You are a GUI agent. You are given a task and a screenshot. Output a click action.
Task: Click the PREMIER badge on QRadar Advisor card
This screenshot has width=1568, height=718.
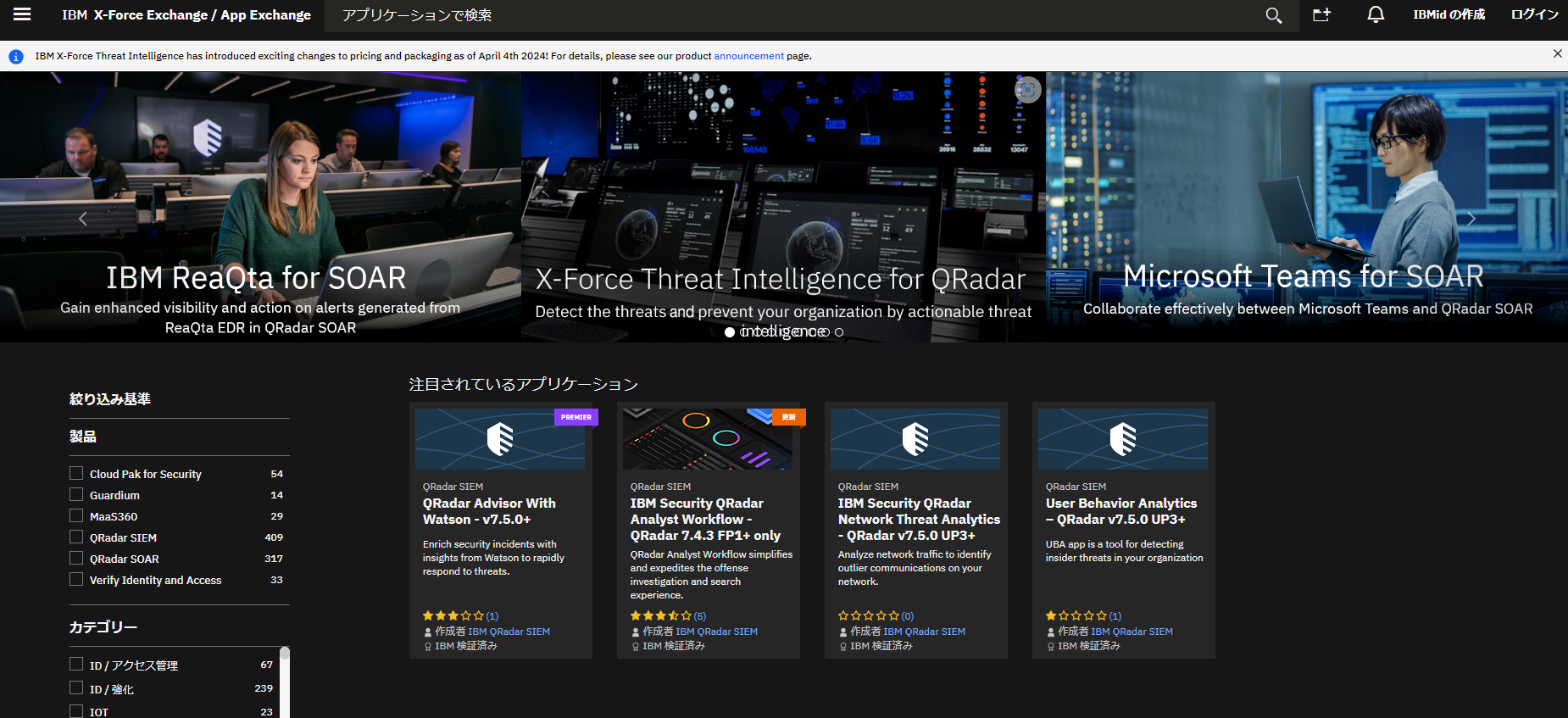(x=576, y=417)
